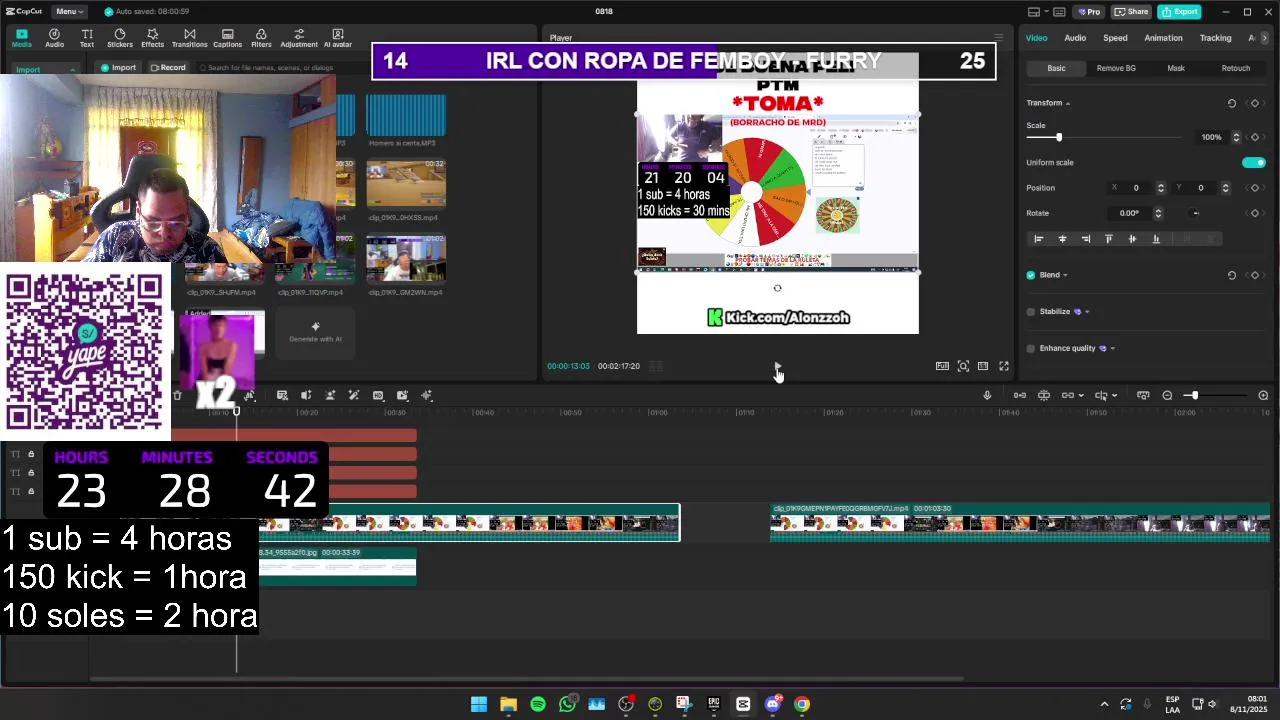
Task: Switch to the Audio inspector tab
Action: click(1075, 38)
